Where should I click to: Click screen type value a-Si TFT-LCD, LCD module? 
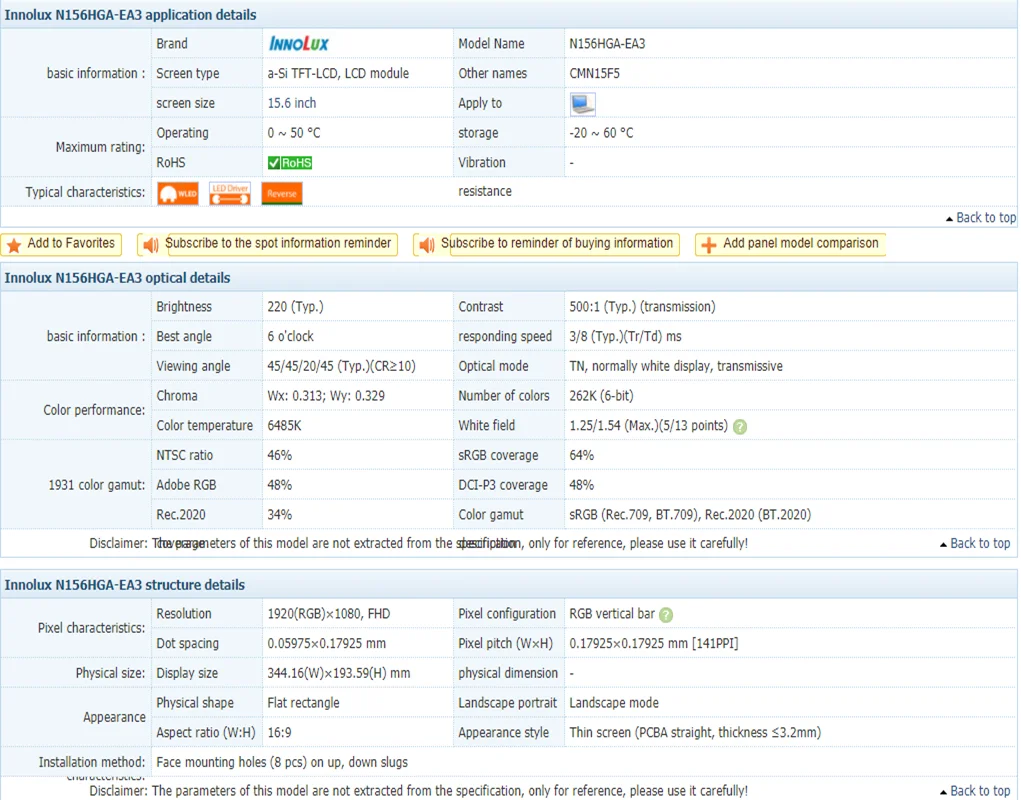338,74
